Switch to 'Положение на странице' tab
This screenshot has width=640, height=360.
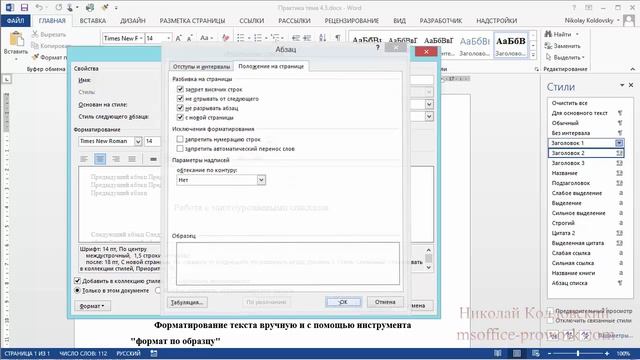coord(271,66)
